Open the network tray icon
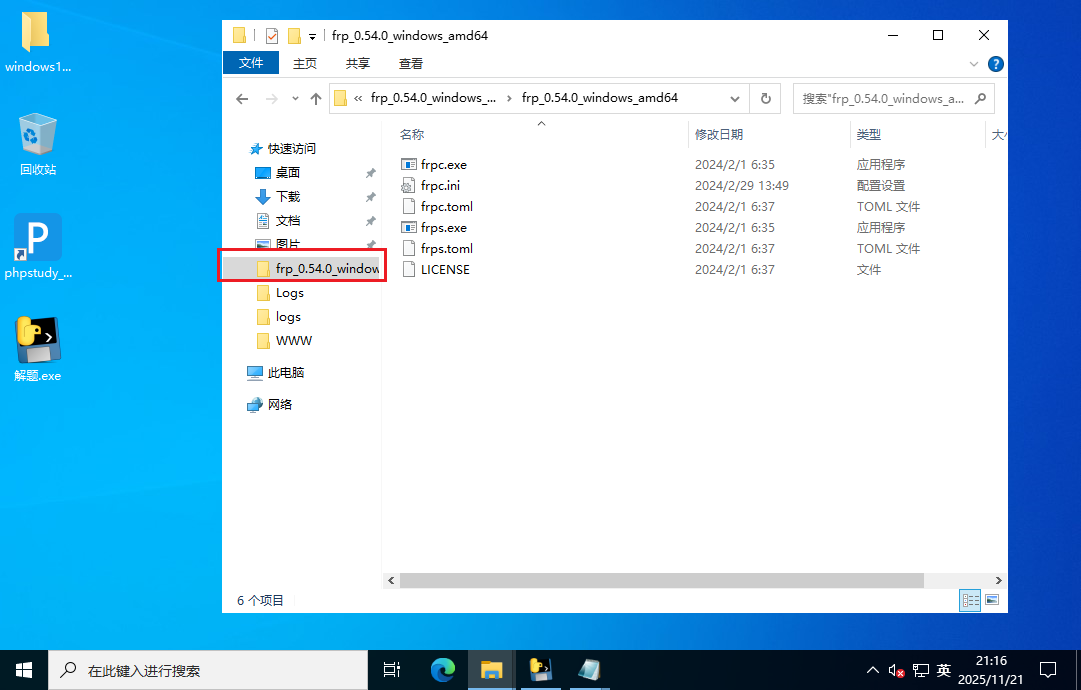Image resolution: width=1081 pixels, height=690 pixels. click(x=920, y=670)
